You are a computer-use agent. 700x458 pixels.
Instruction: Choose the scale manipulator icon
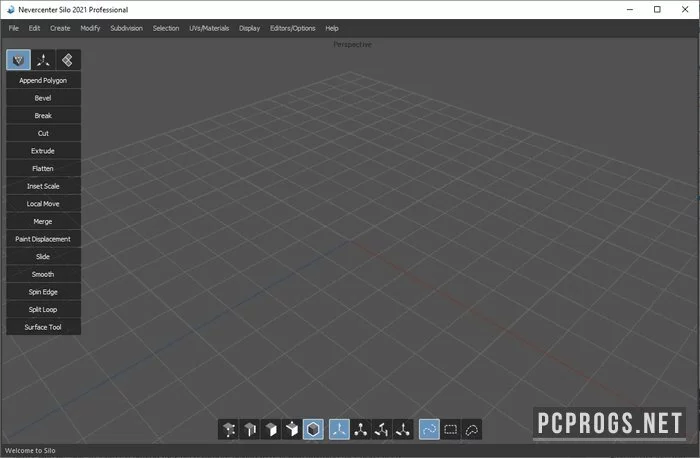tap(403, 429)
